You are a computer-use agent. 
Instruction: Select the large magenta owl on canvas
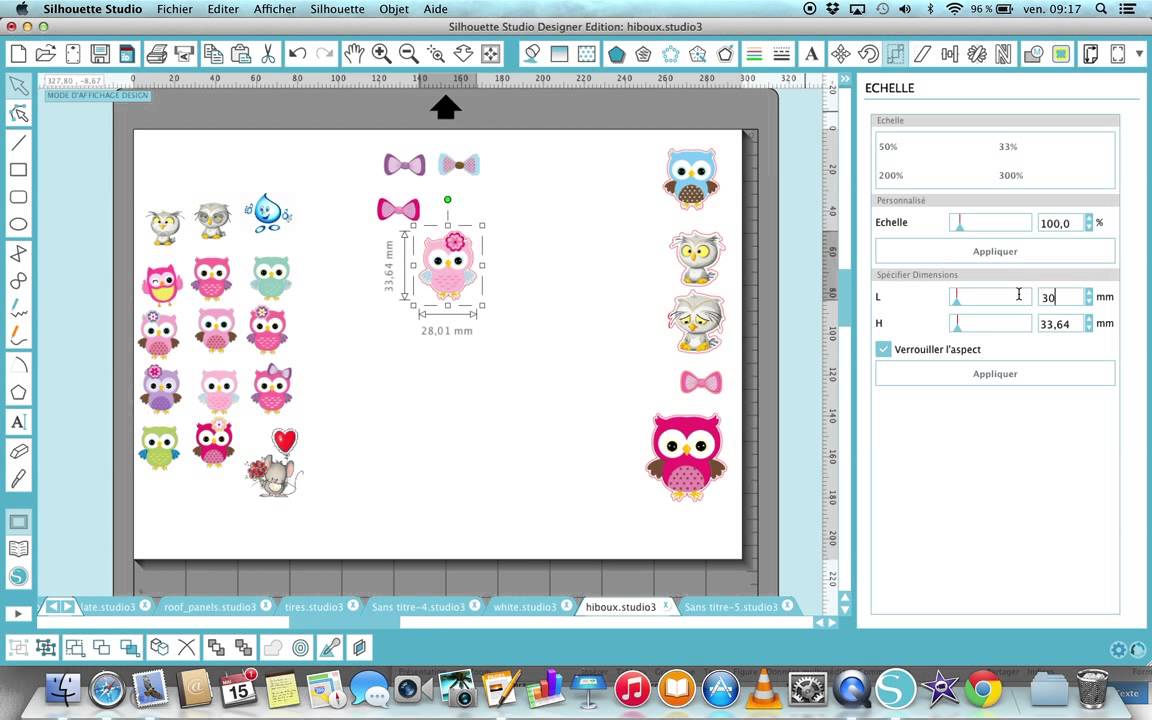686,457
